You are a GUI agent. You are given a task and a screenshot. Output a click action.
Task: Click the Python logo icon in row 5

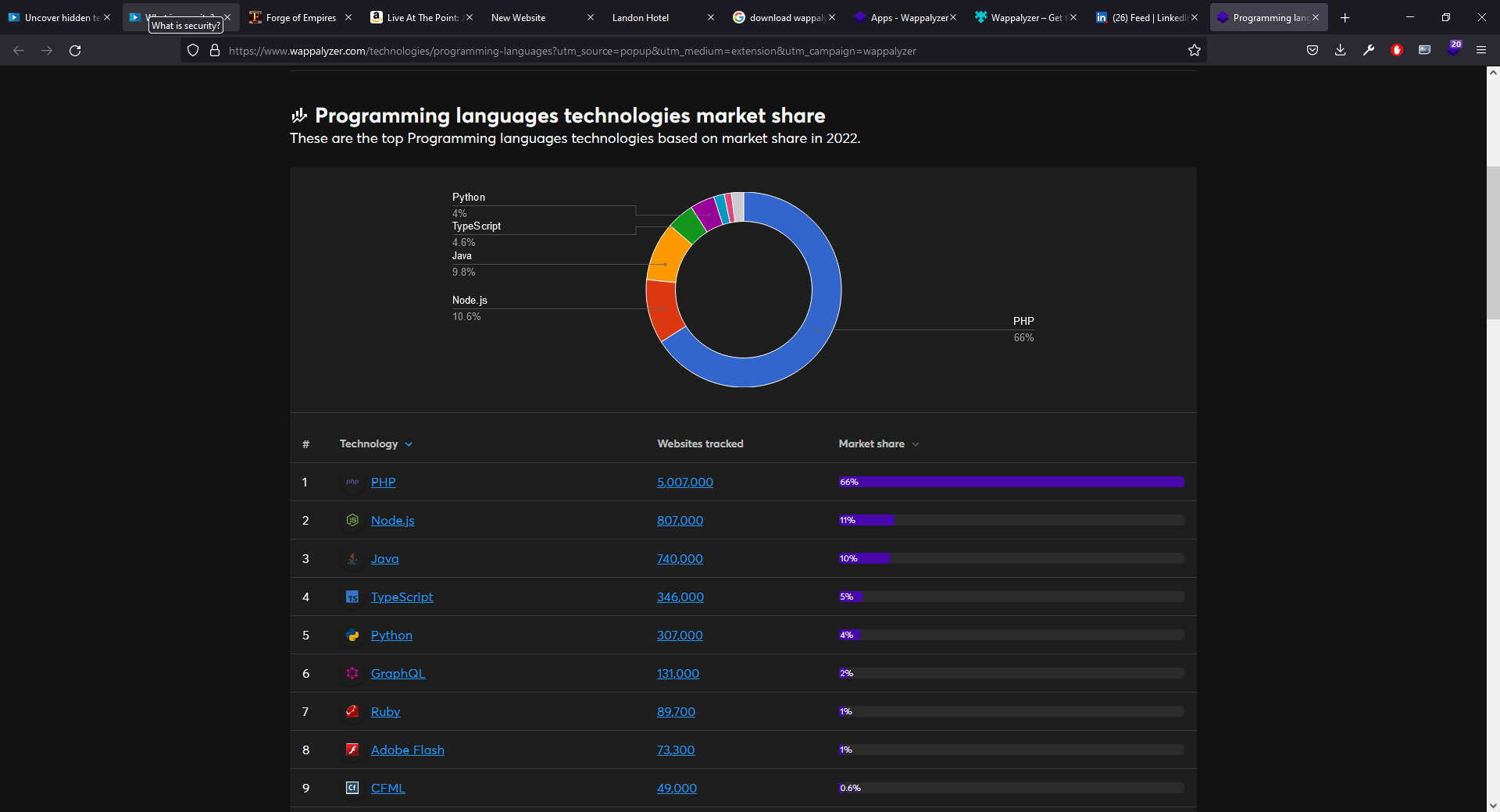coord(352,635)
